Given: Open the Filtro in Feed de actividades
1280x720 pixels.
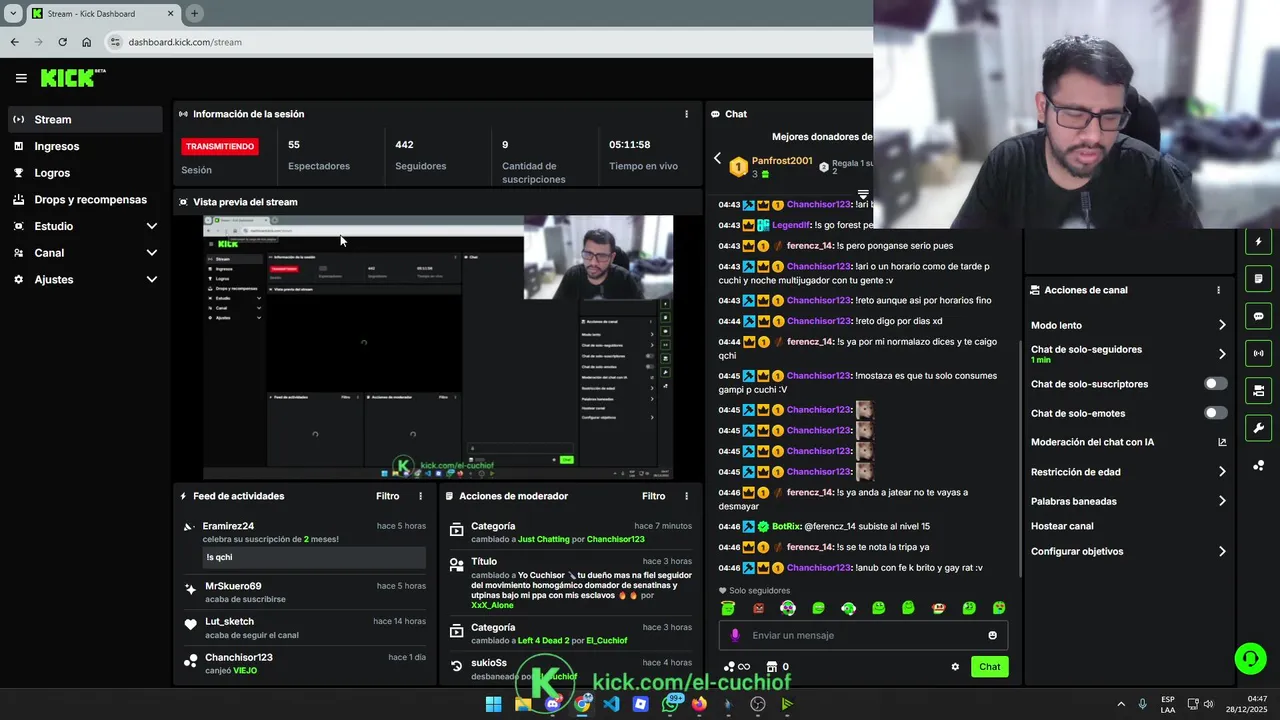Looking at the screenshot, I should pyautogui.click(x=387, y=496).
